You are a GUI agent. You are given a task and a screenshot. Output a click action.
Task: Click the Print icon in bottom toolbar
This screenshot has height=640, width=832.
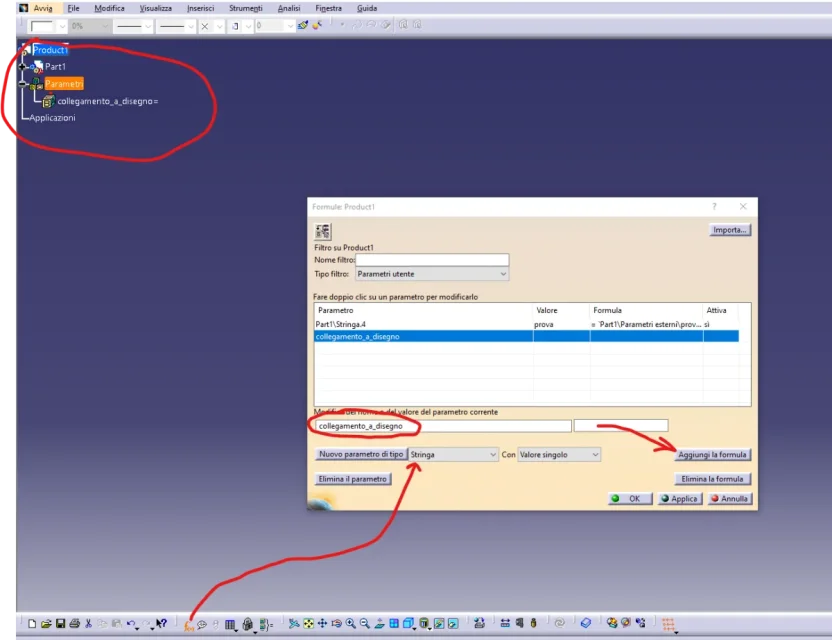tap(74, 624)
